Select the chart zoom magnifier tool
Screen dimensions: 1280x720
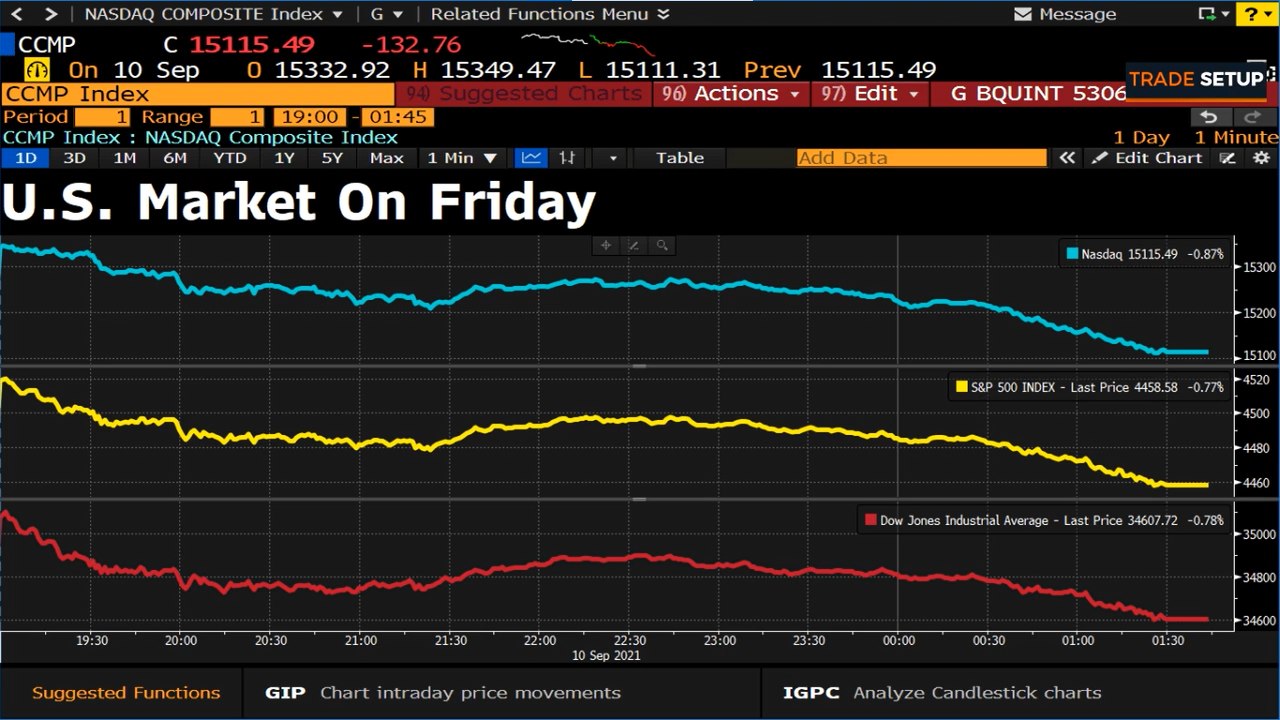pyautogui.click(x=662, y=245)
